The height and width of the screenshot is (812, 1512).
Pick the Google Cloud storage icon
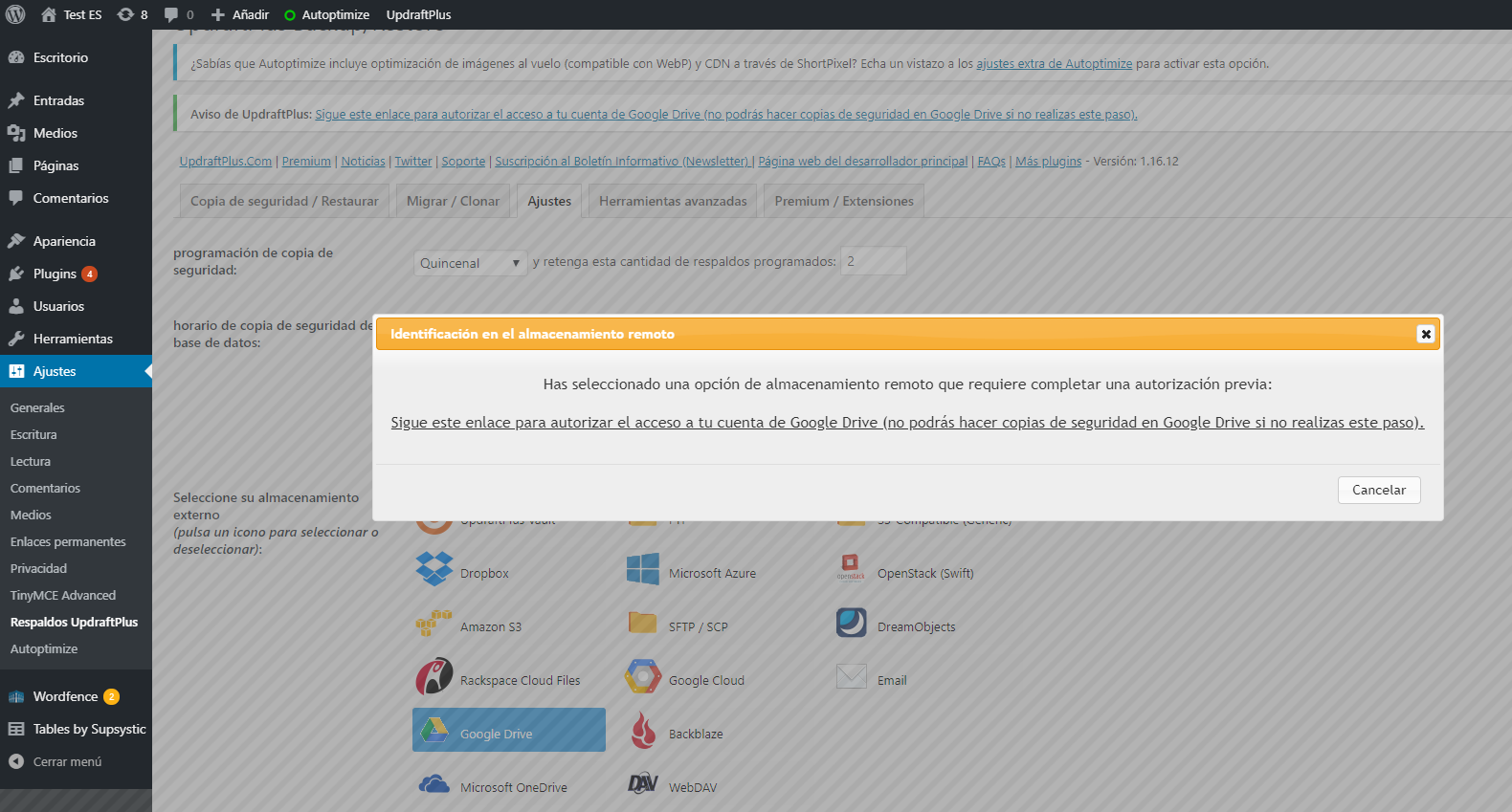pyautogui.click(x=643, y=676)
